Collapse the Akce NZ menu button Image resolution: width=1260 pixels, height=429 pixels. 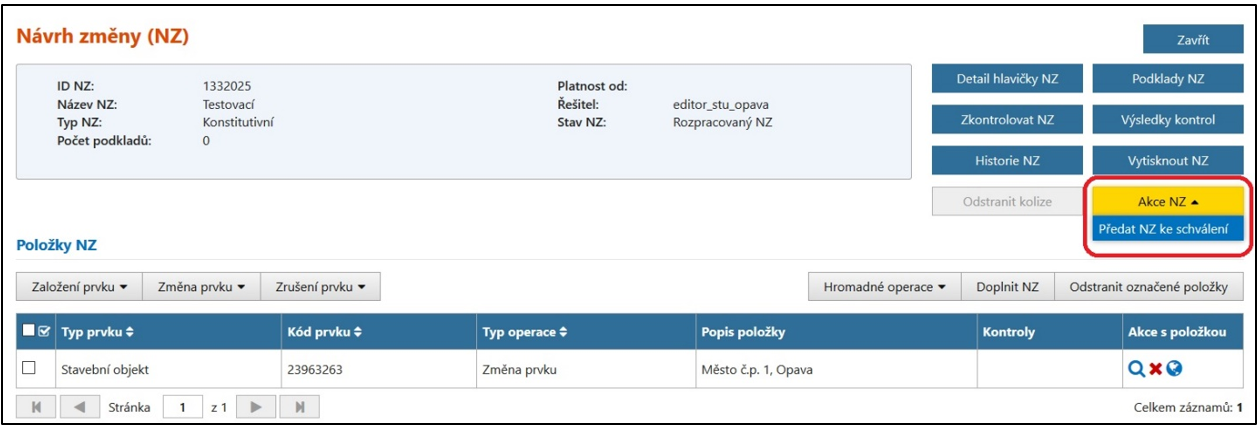1167,201
